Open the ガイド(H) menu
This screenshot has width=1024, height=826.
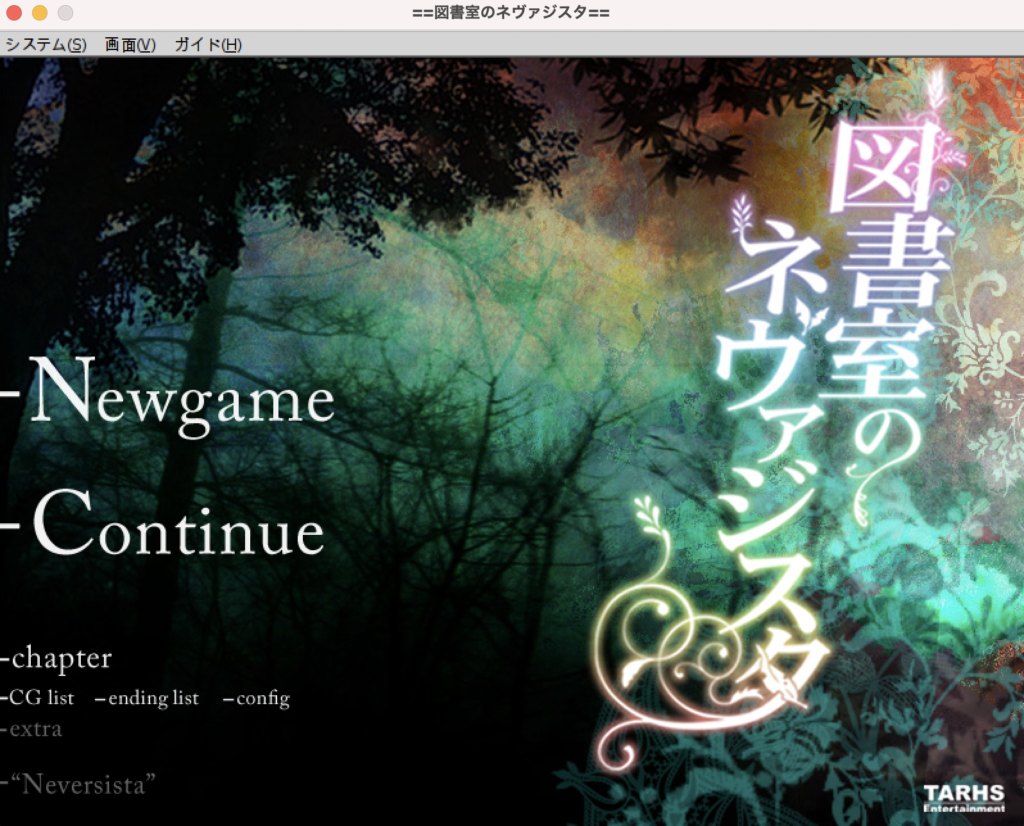[x=208, y=44]
